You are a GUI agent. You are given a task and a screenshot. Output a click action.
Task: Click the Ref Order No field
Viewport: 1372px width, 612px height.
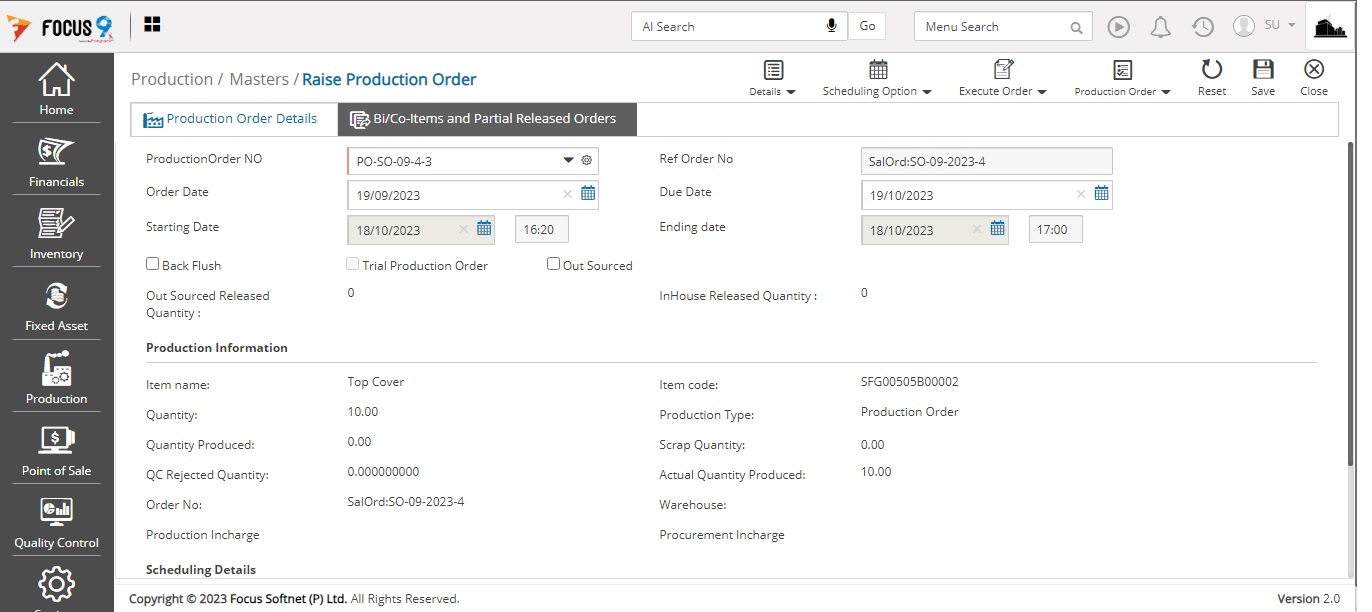point(986,160)
